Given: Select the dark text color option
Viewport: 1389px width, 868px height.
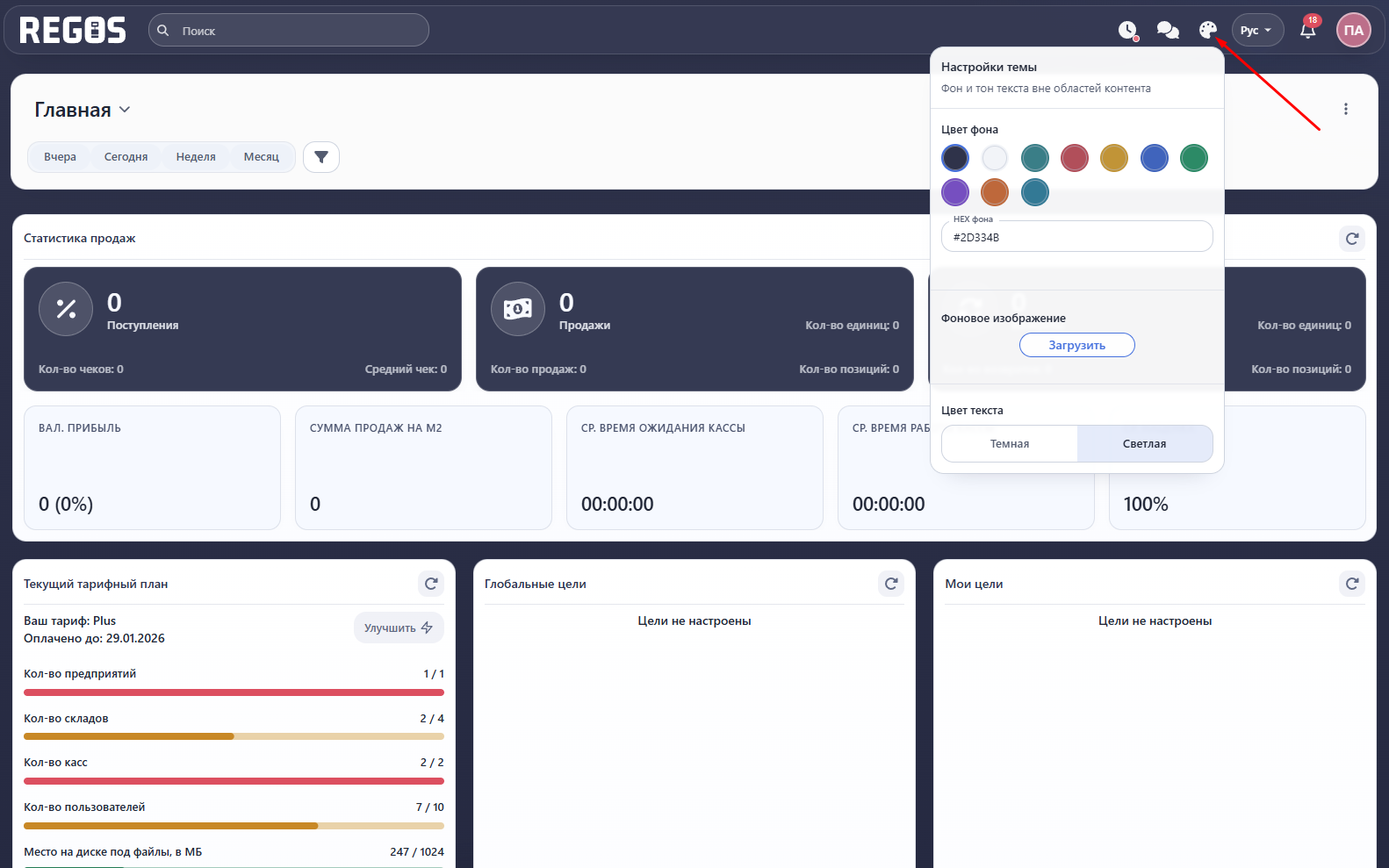Looking at the screenshot, I should [1010, 444].
